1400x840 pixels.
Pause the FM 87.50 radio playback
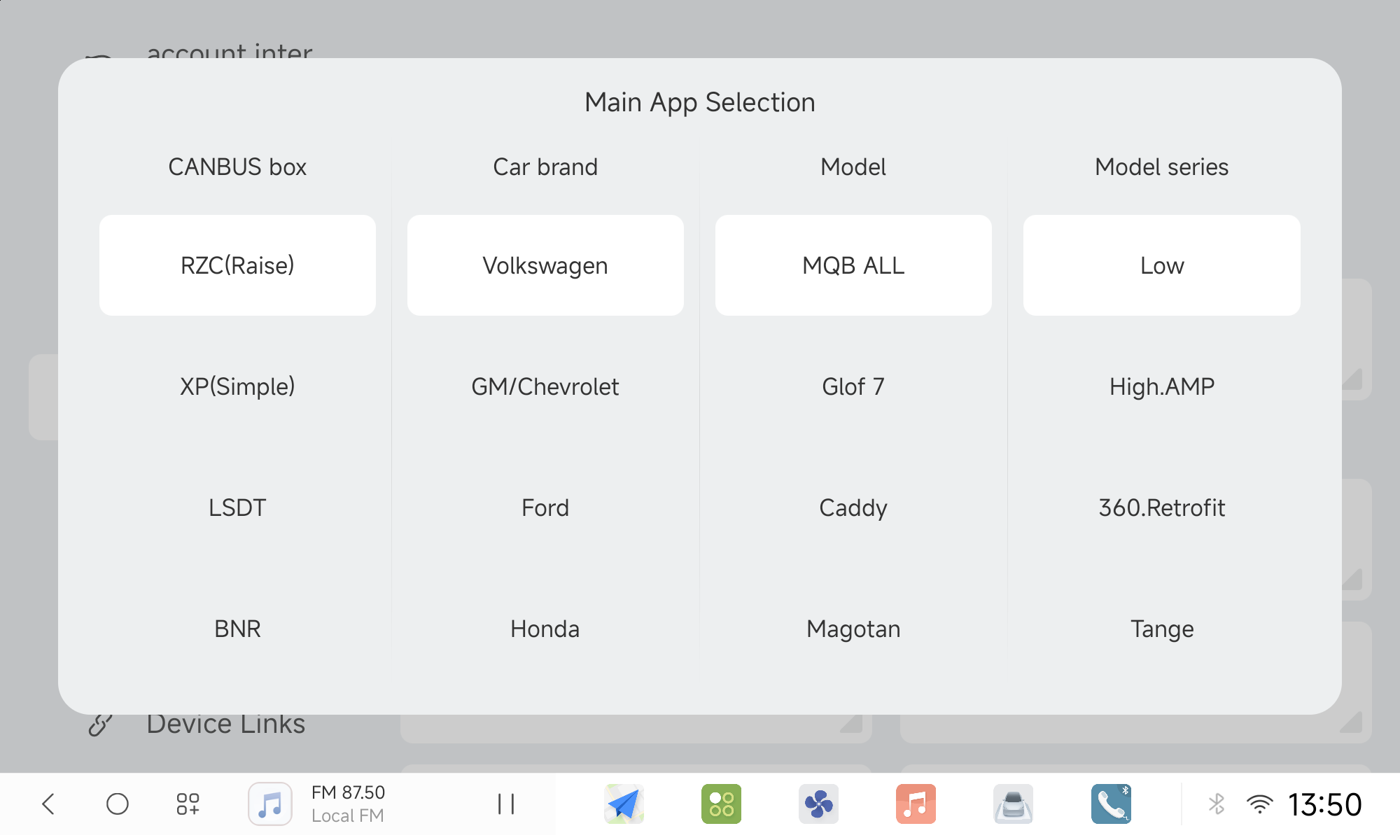tap(506, 804)
